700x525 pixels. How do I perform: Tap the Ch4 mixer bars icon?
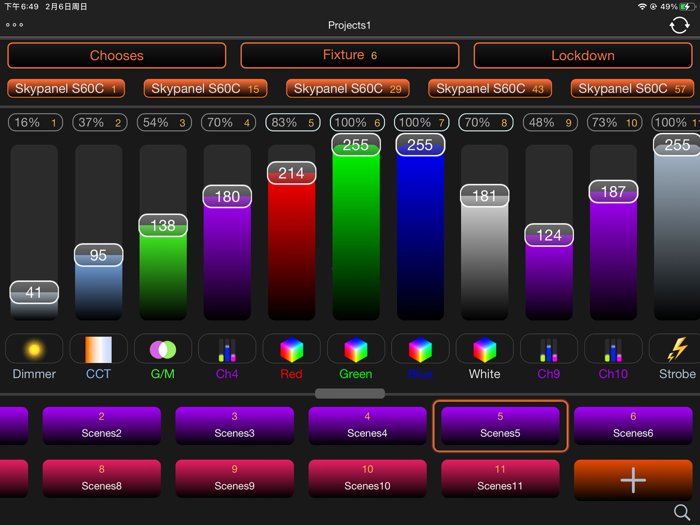(x=227, y=350)
